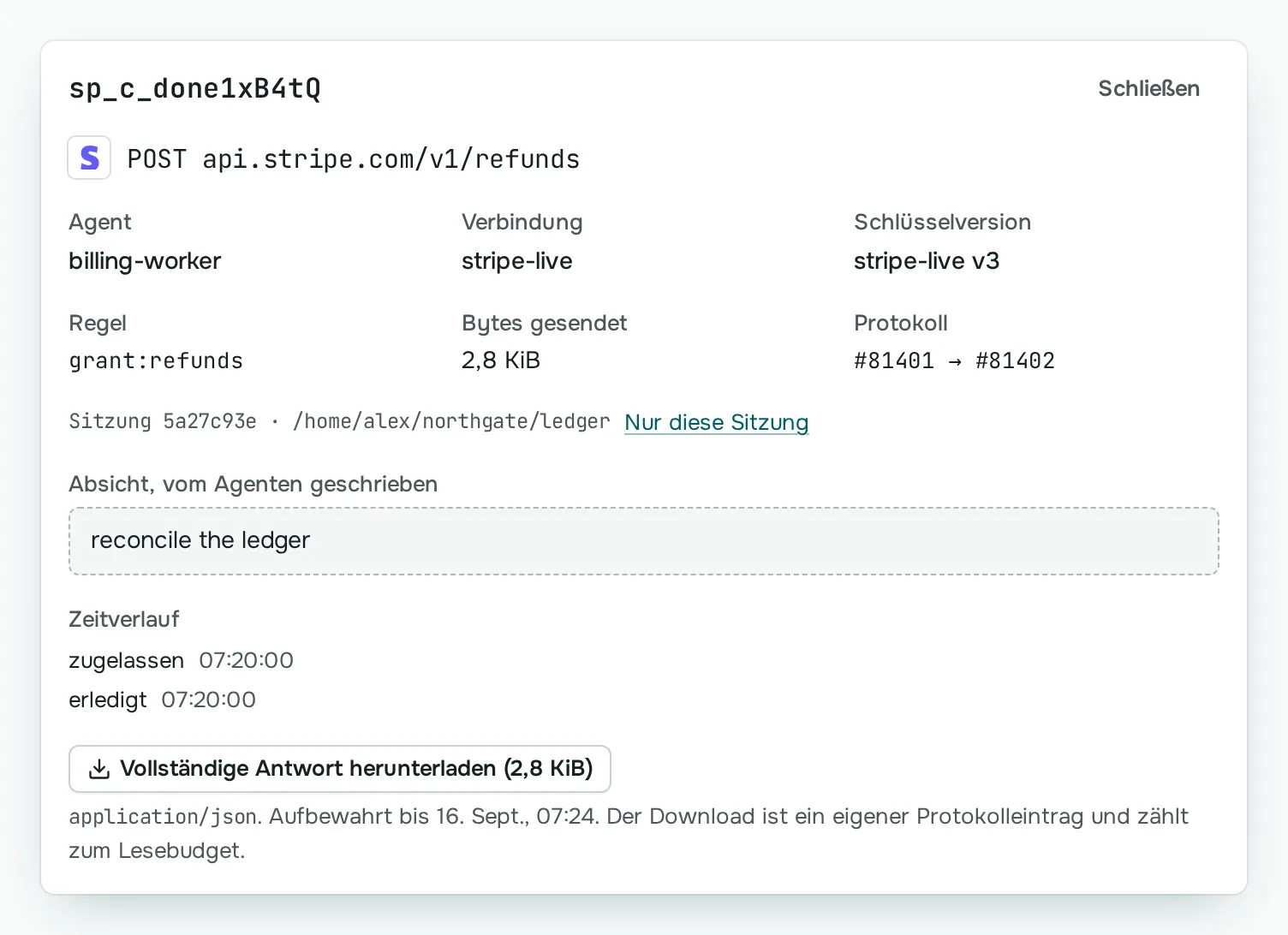Open the Nur diese Sitzung link
This screenshot has height=935, width=1288.
pyautogui.click(x=716, y=422)
